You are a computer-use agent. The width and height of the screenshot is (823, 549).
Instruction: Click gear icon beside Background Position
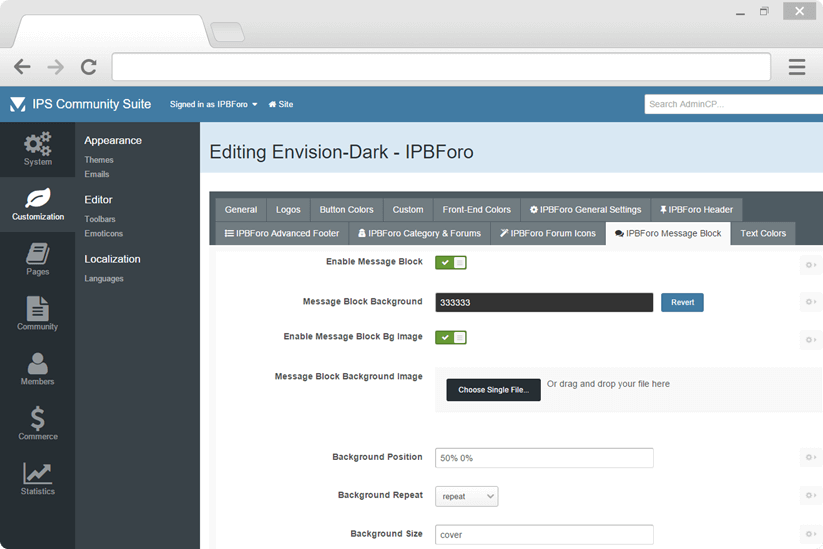[811, 457]
